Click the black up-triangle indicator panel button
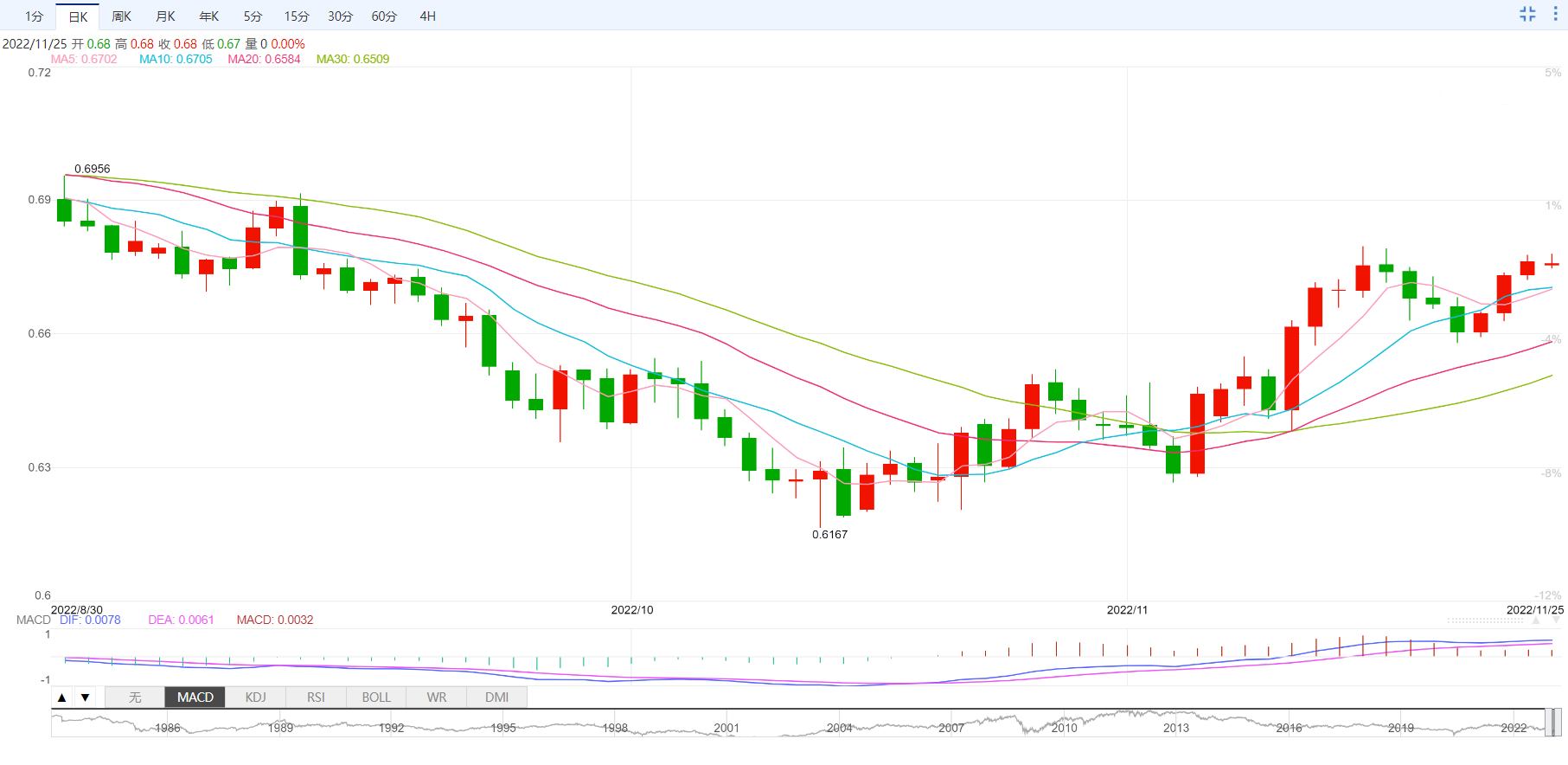The image size is (1568, 765). 61,697
